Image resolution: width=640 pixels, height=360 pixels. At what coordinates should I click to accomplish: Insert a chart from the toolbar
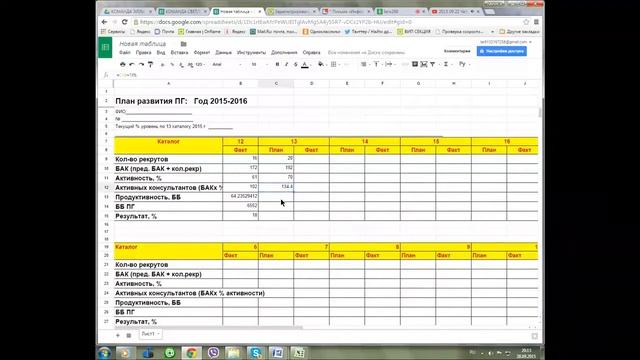(424, 64)
